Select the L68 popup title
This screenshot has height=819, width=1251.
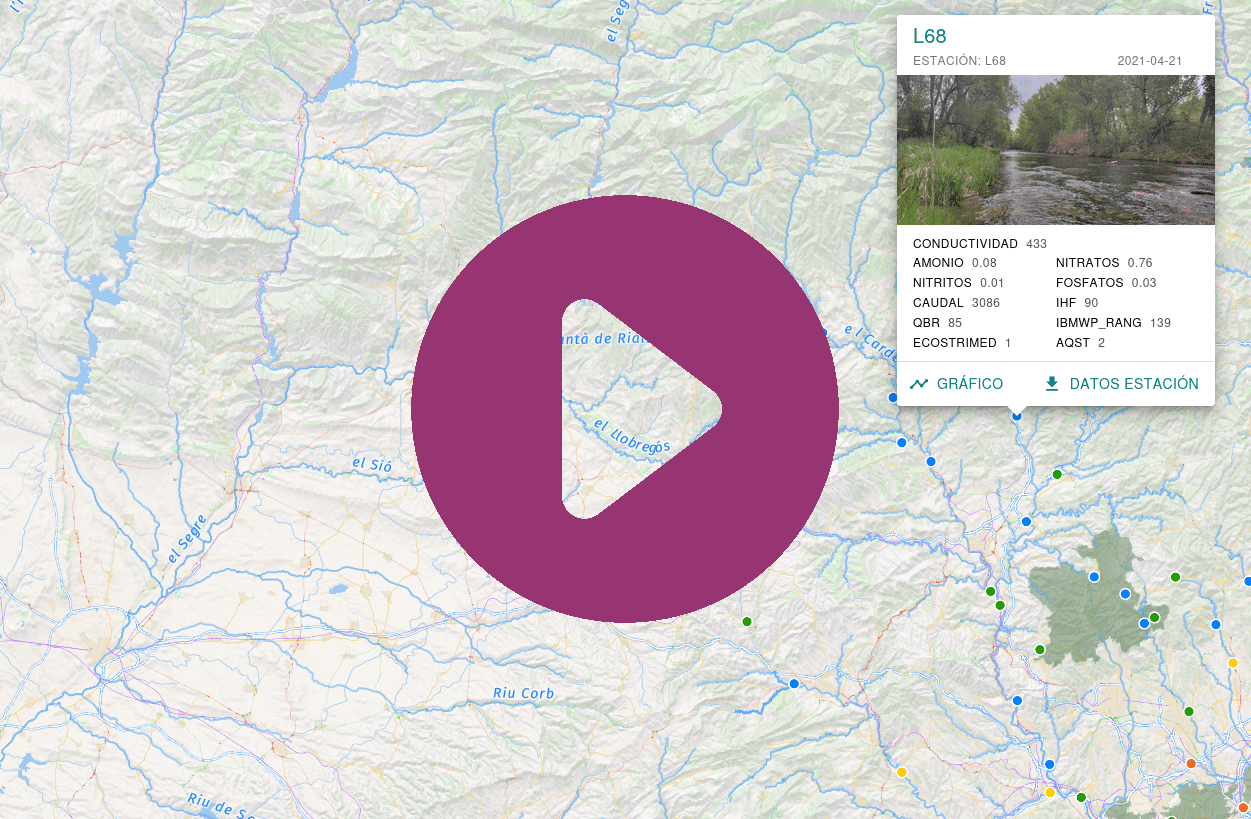[x=930, y=37]
